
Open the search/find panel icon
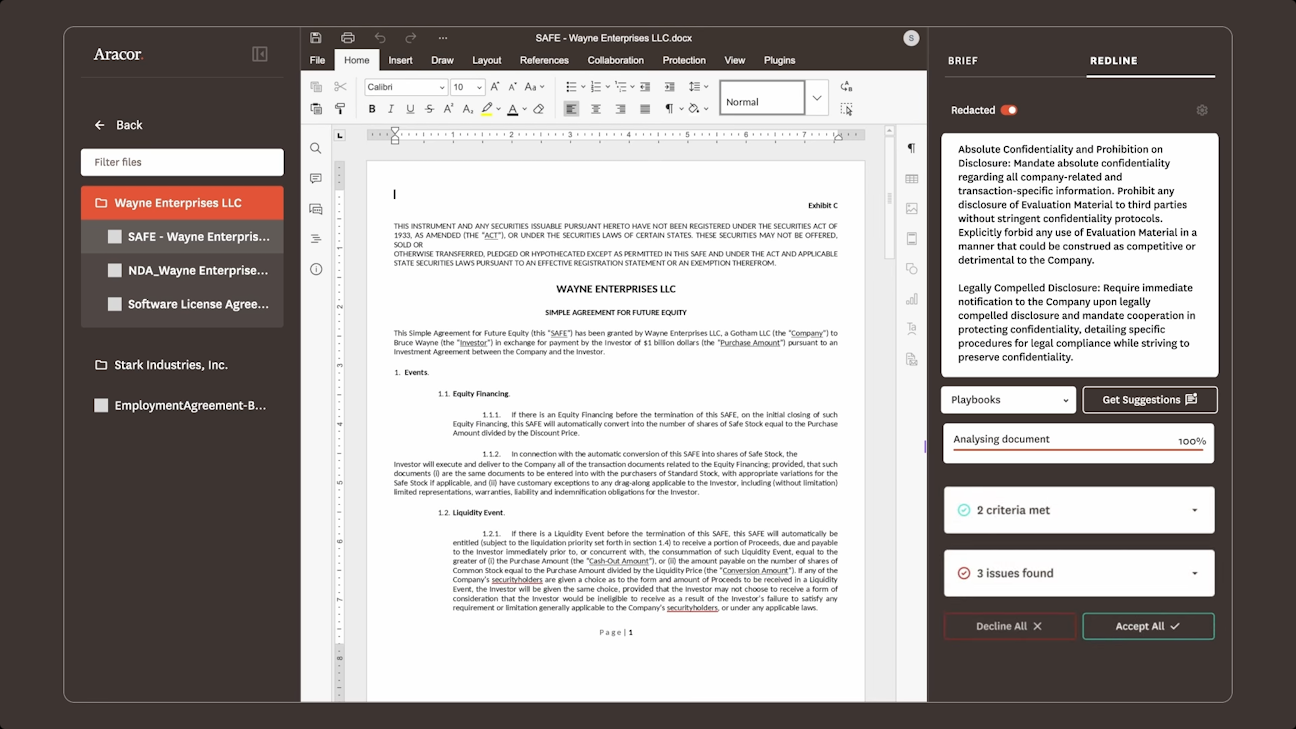[316, 148]
